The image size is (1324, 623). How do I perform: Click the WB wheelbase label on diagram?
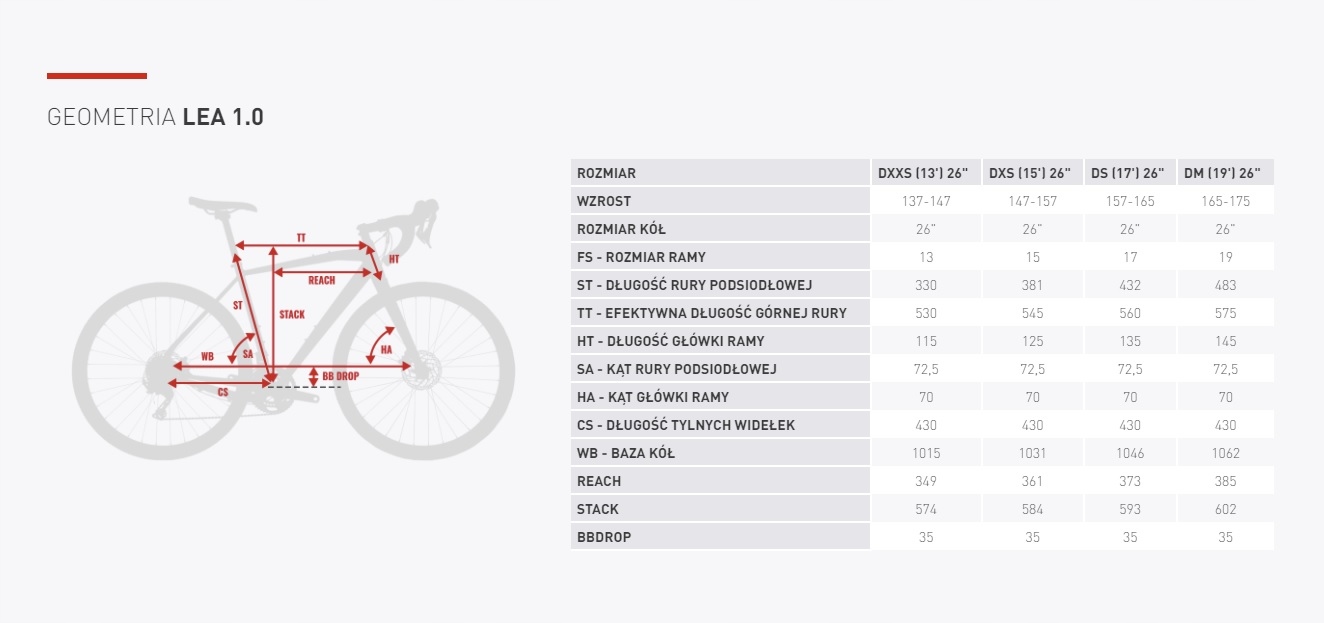(x=207, y=356)
